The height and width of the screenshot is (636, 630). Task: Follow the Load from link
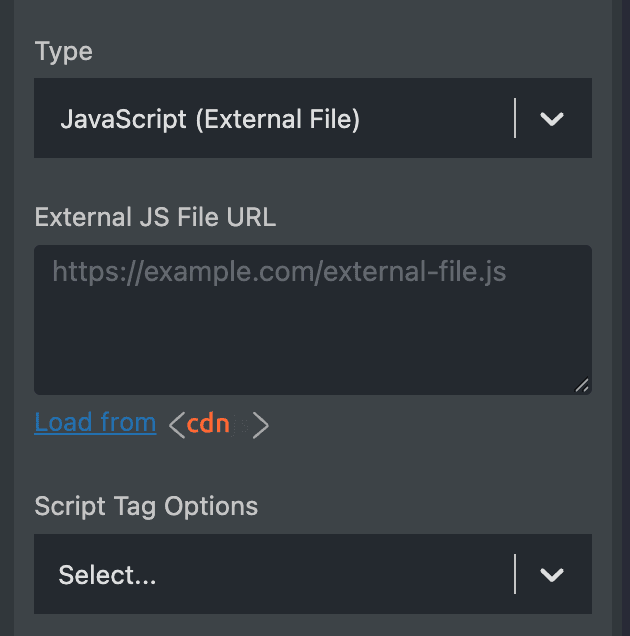tap(95, 422)
